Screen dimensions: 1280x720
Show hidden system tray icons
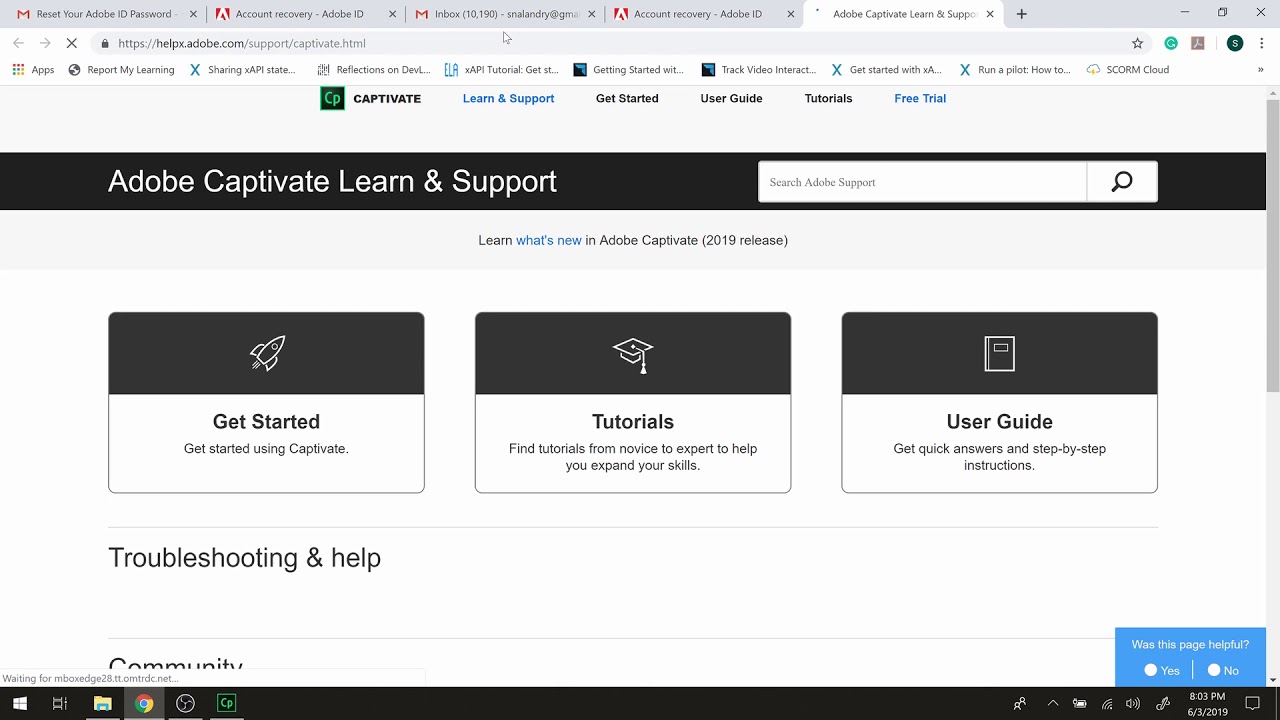(1053, 703)
